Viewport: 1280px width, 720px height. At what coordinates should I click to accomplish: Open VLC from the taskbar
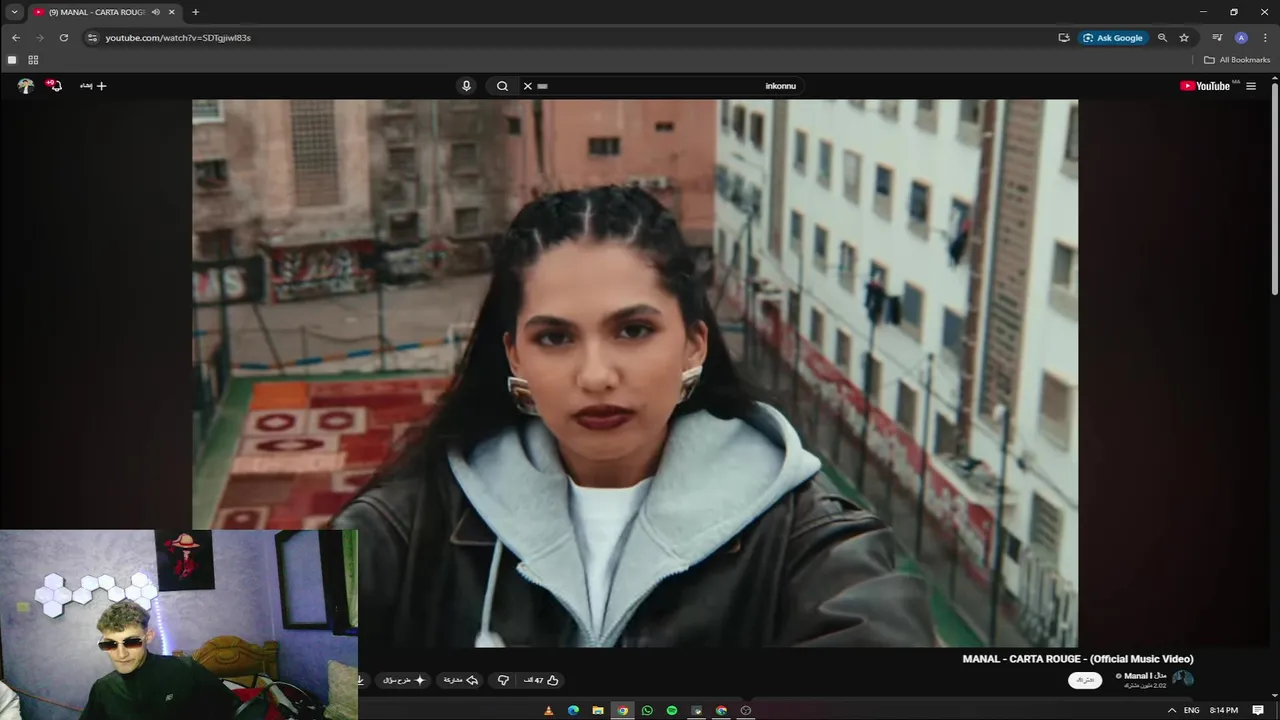click(x=548, y=710)
